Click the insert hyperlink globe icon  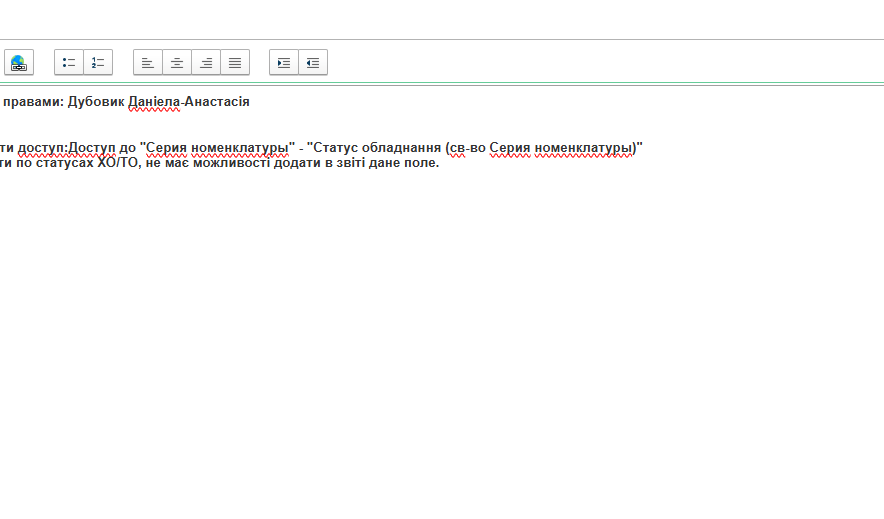[x=18, y=63]
